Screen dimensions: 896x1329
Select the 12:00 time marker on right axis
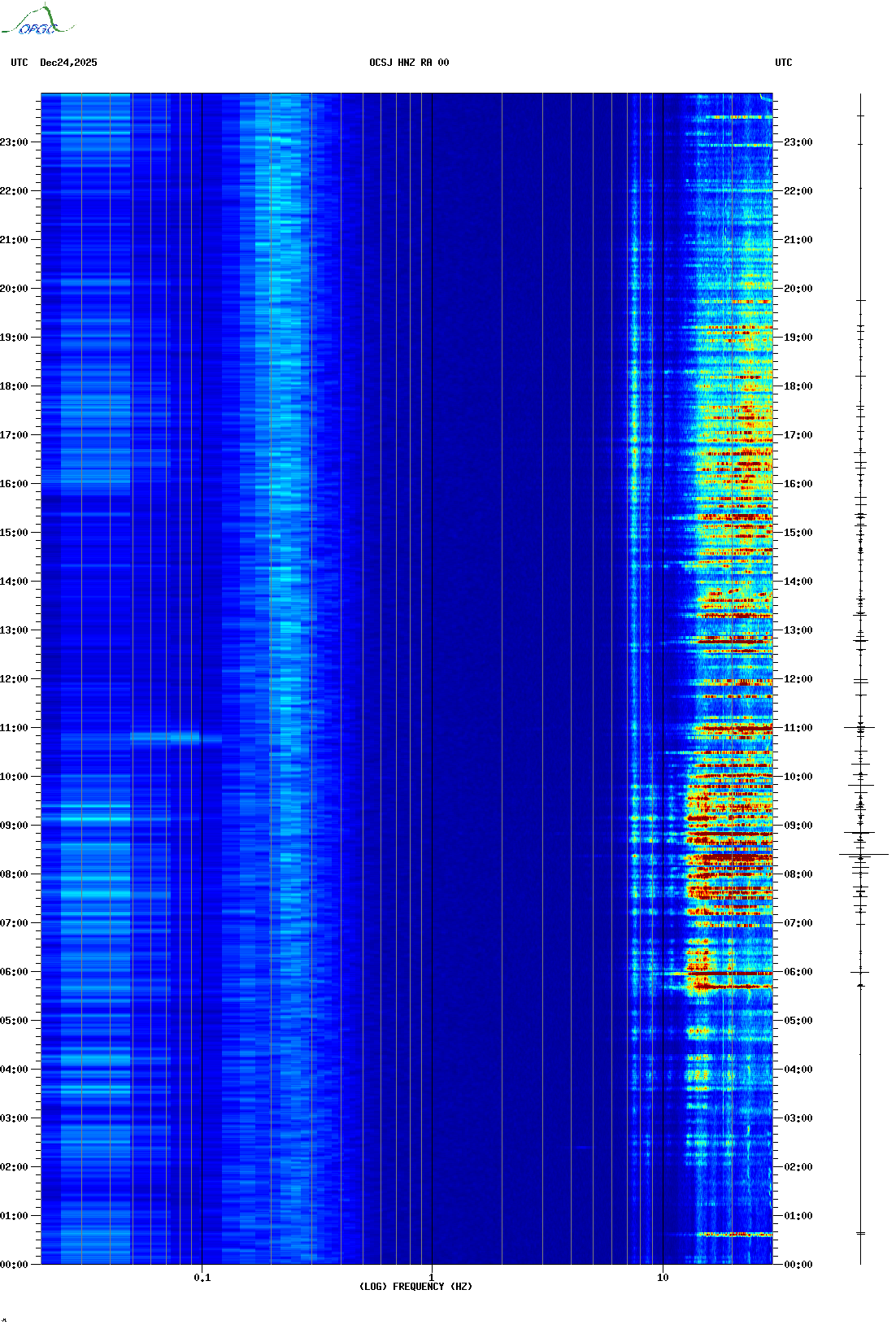pos(798,679)
